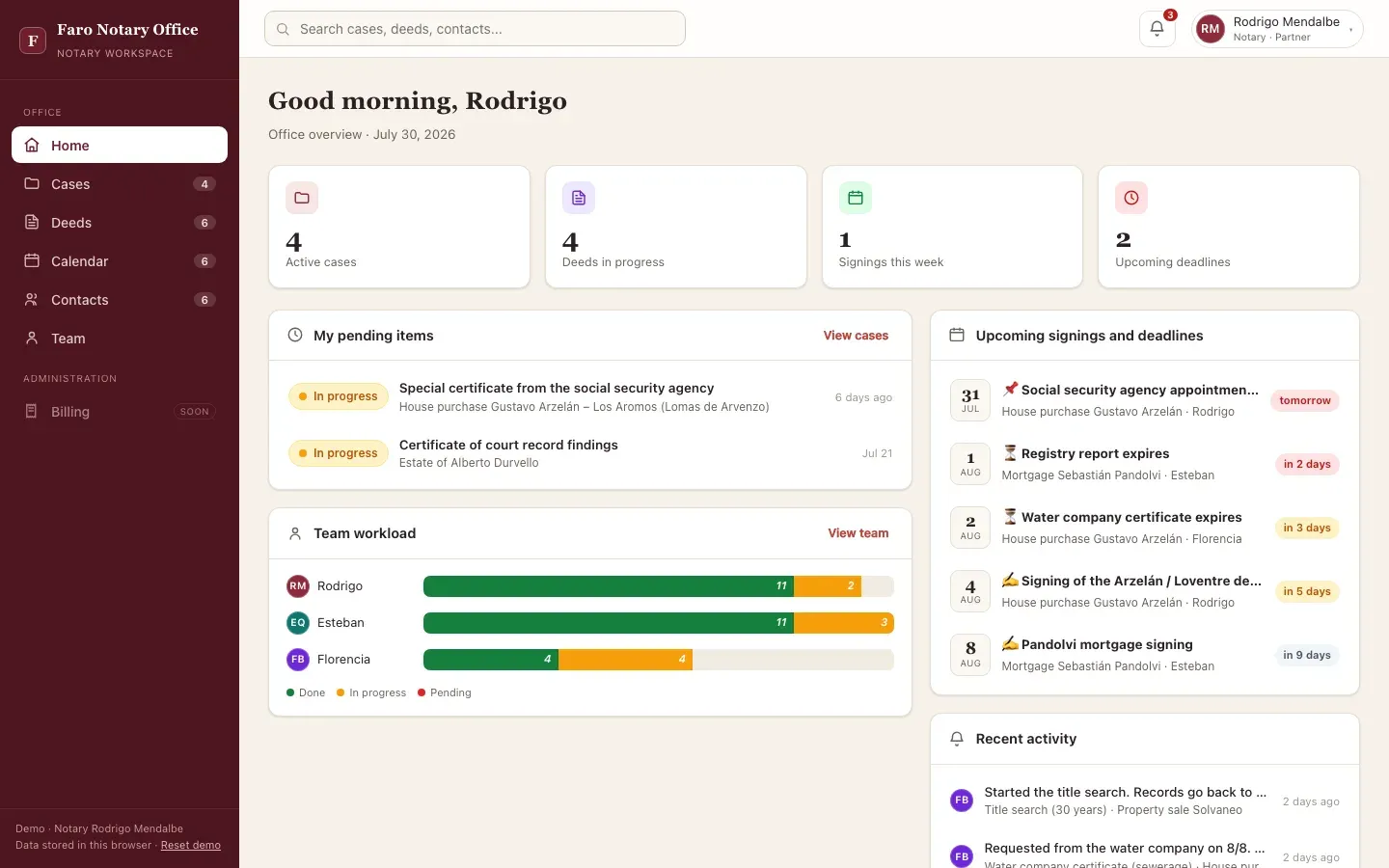The image size is (1389, 868).
Task: Click the Active cases folder icon
Action: click(302, 198)
